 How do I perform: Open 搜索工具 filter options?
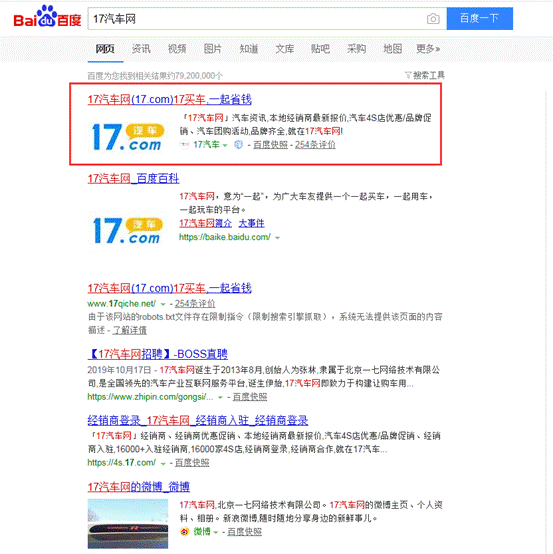pyautogui.click(x=424, y=75)
